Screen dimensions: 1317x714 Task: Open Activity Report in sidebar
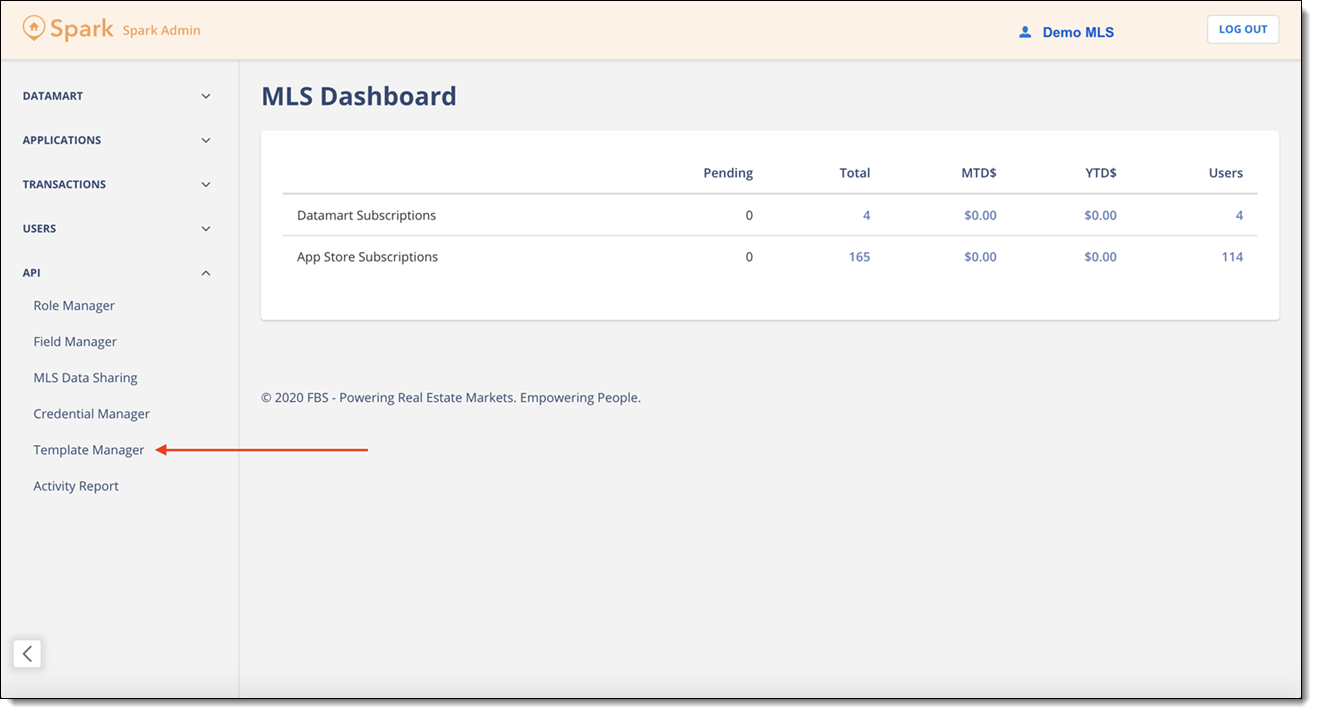point(76,486)
